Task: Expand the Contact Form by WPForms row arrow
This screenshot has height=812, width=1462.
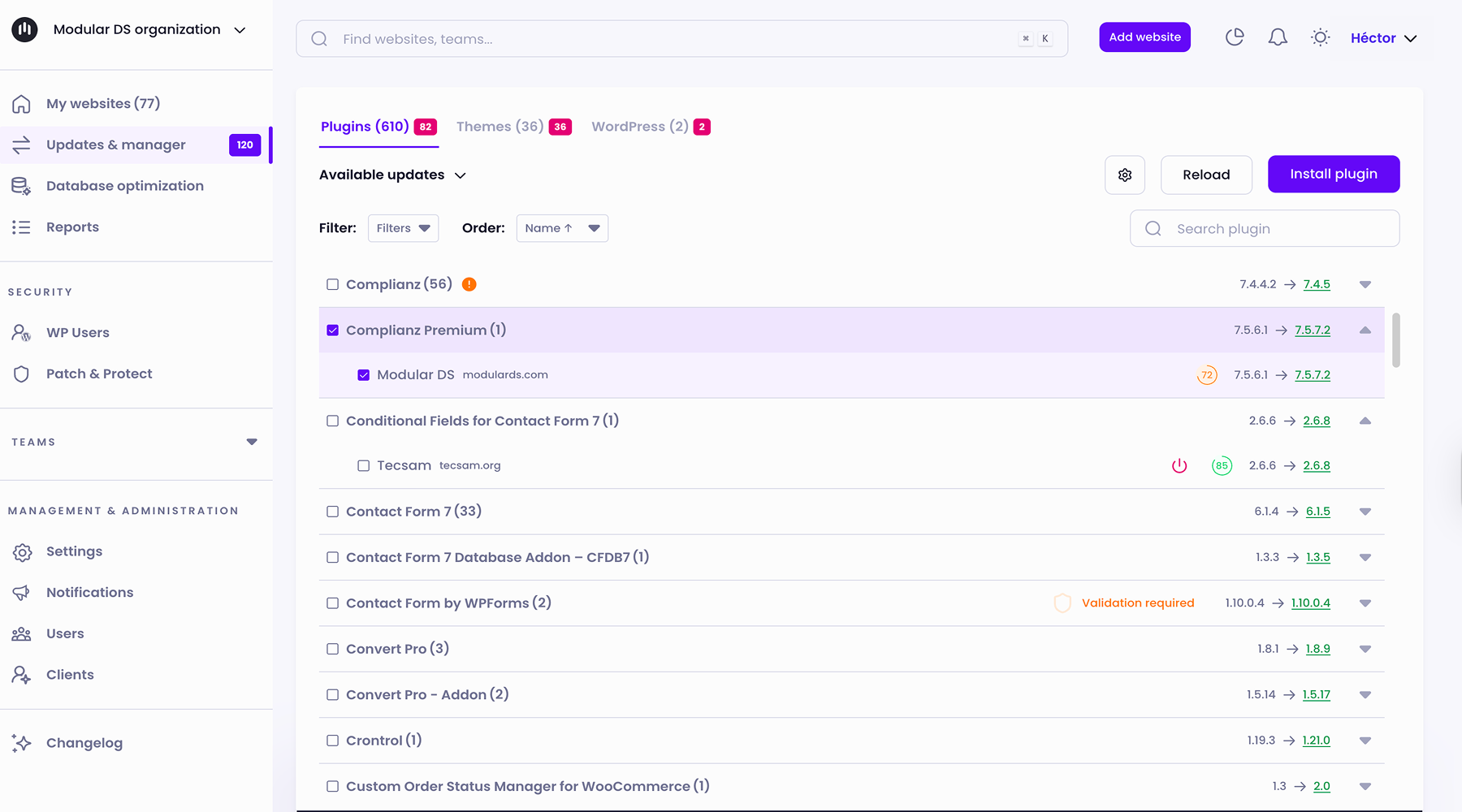Action: coord(1365,603)
